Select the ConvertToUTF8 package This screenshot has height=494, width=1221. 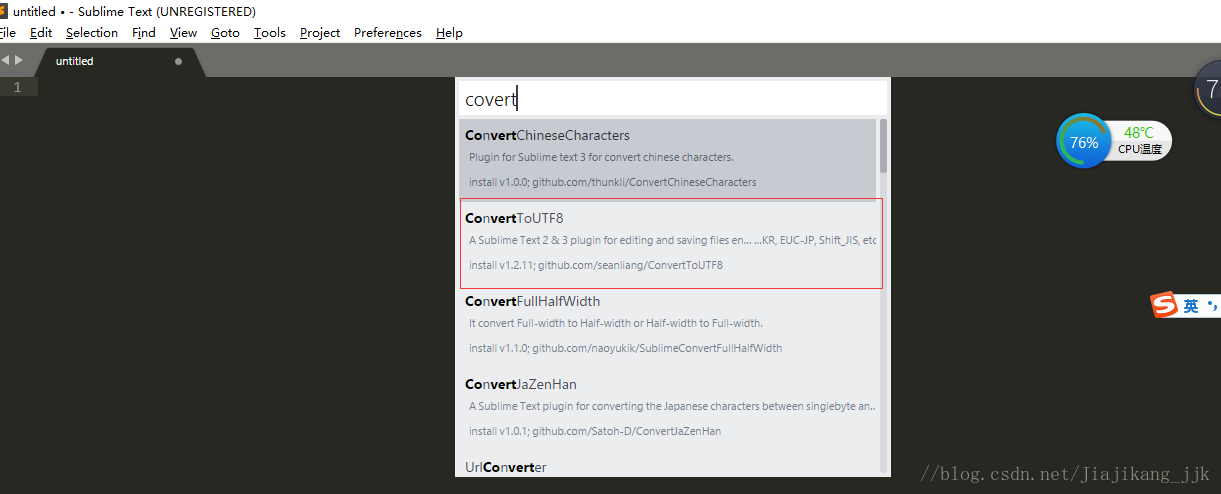click(668, 241)
